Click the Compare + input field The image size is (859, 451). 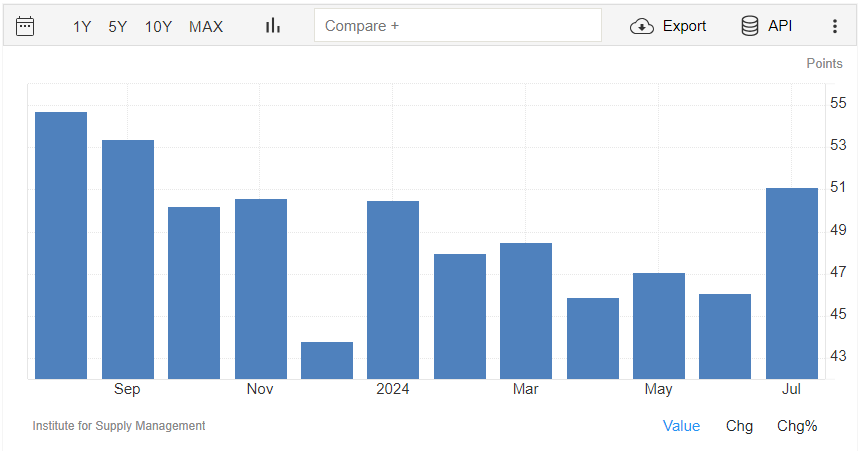[x=457, y=25]
